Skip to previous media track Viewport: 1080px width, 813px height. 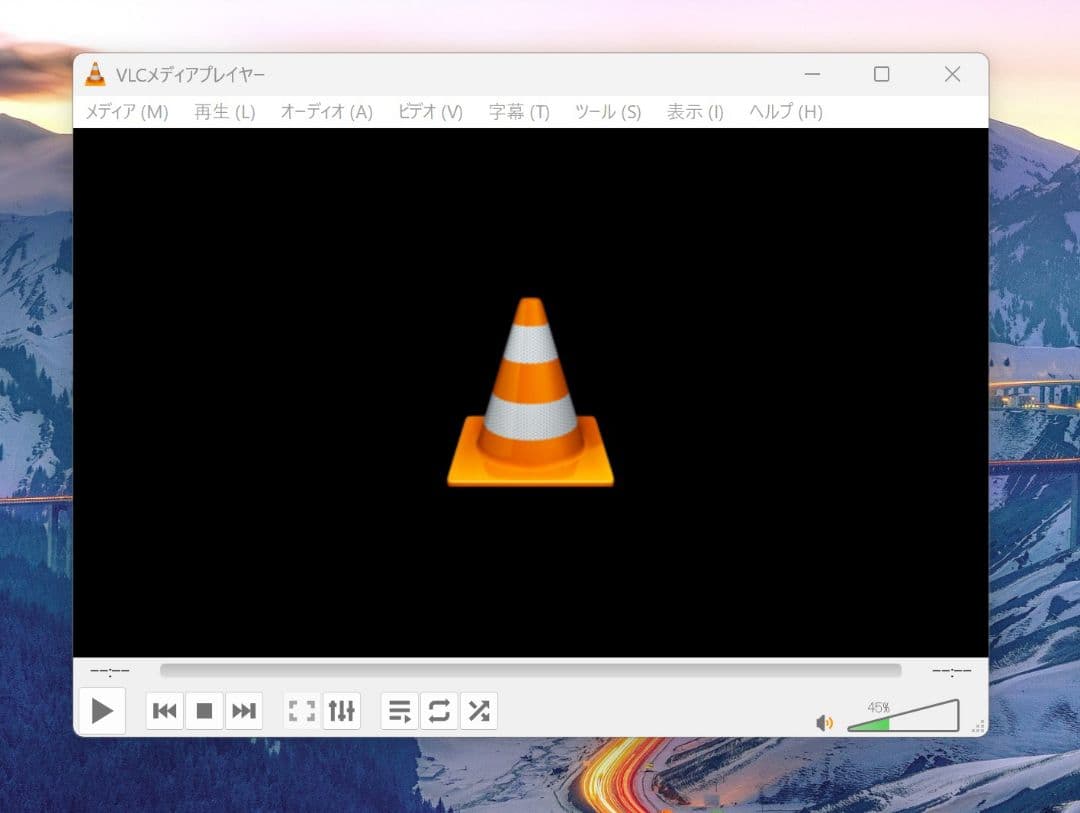point(165,711)
